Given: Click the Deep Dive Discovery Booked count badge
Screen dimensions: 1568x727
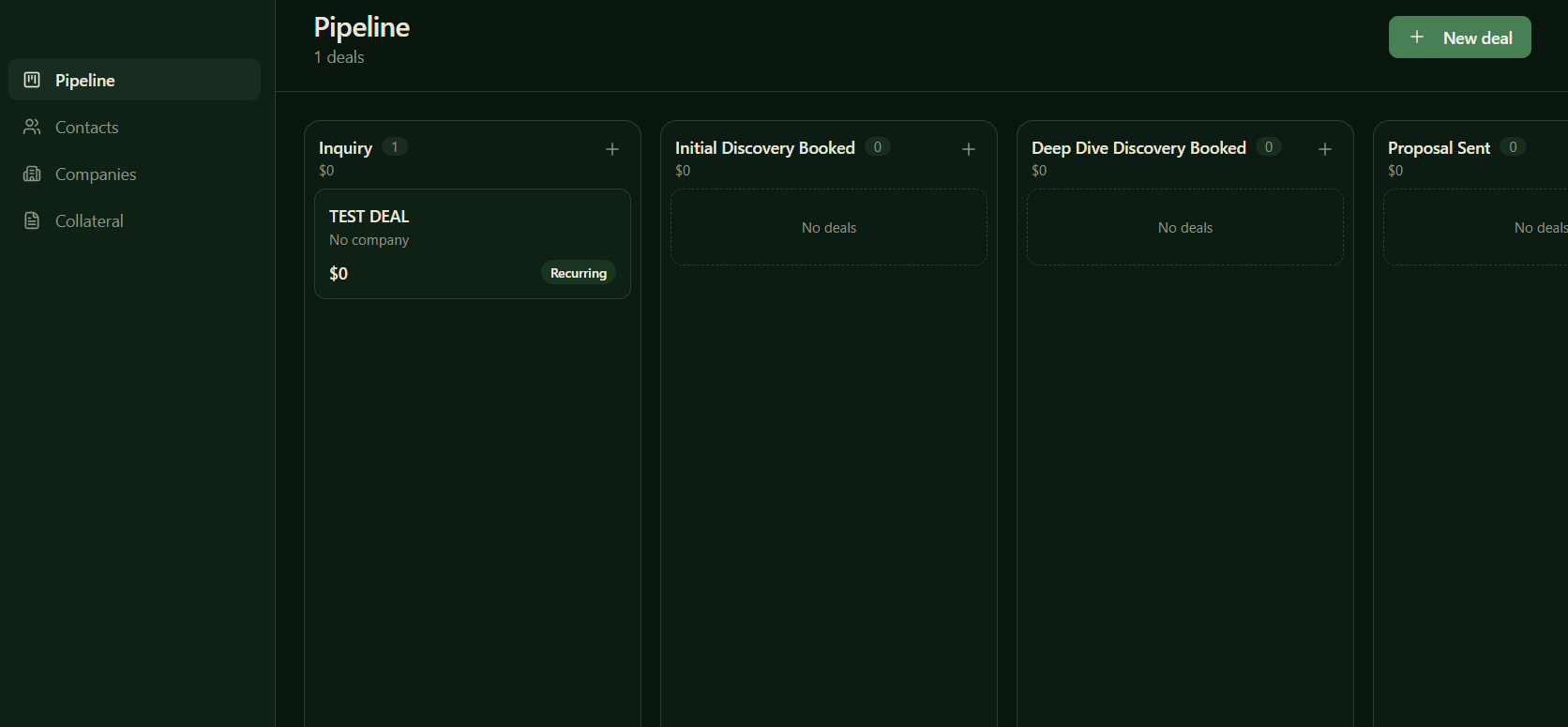Looking at the screenshot, I should tap(1269, 146).
